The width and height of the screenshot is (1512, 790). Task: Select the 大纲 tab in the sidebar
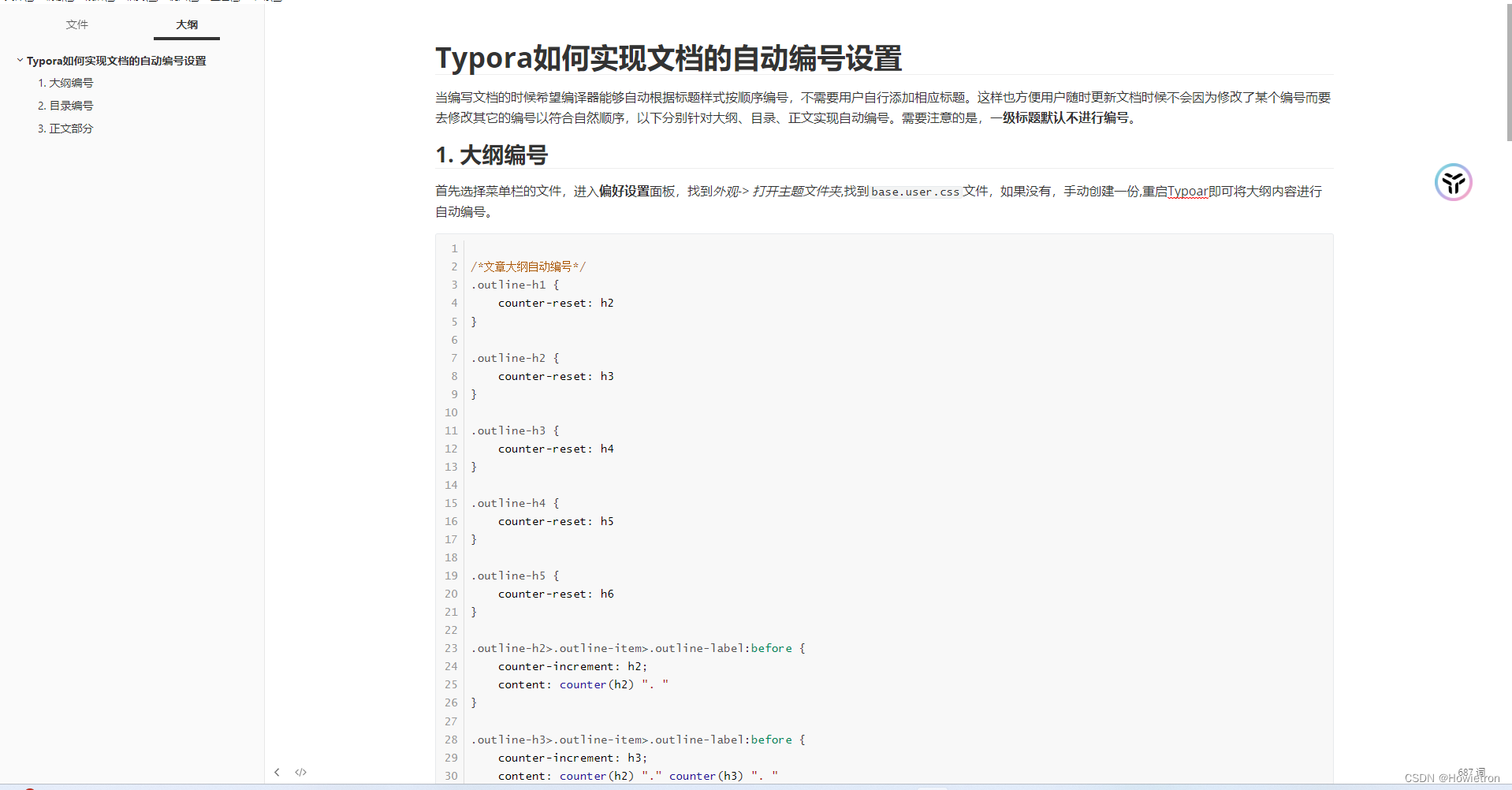(x=186, y=24)
